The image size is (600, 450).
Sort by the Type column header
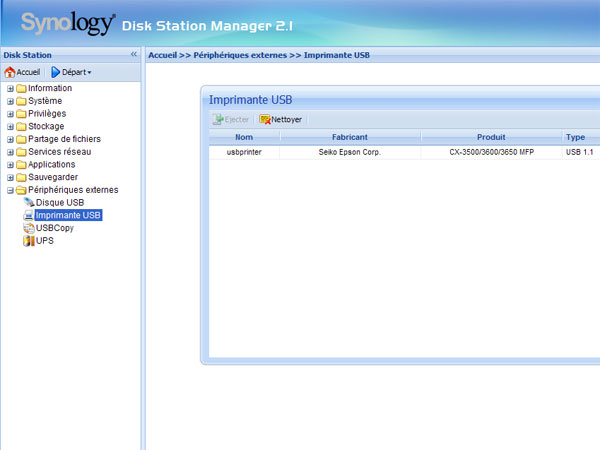click(581, 137)
